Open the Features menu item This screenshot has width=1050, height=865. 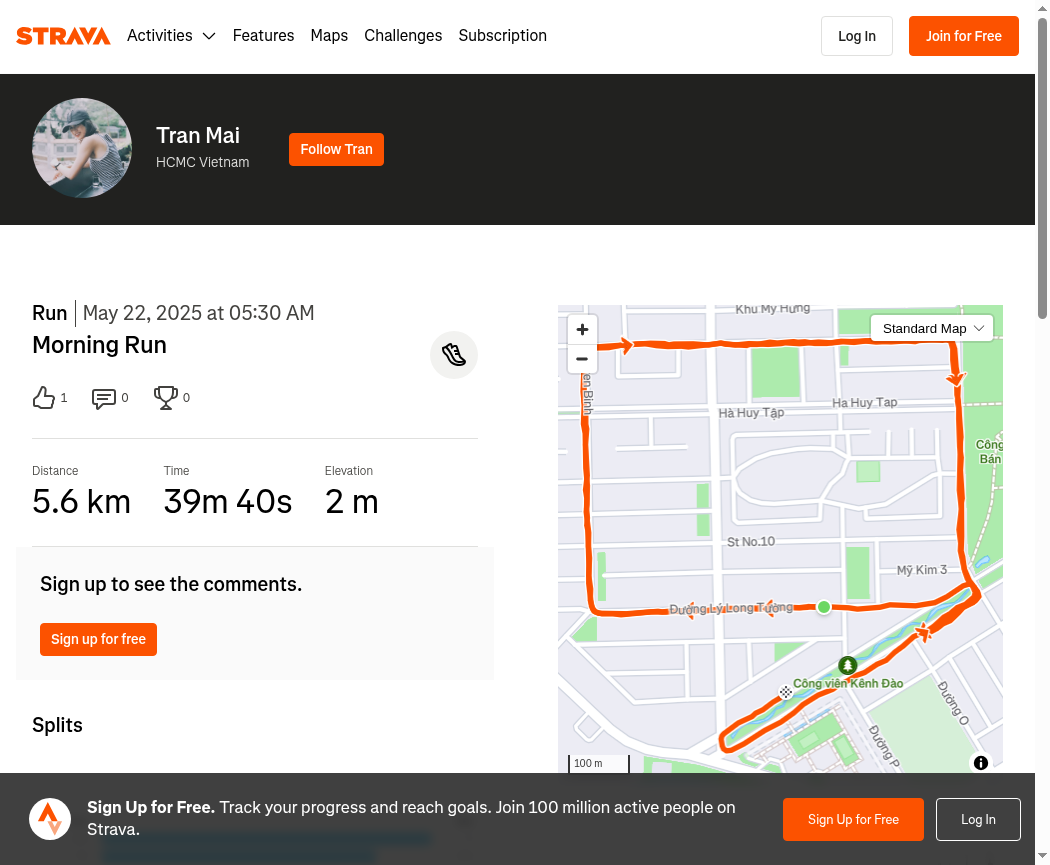point(263,35)
